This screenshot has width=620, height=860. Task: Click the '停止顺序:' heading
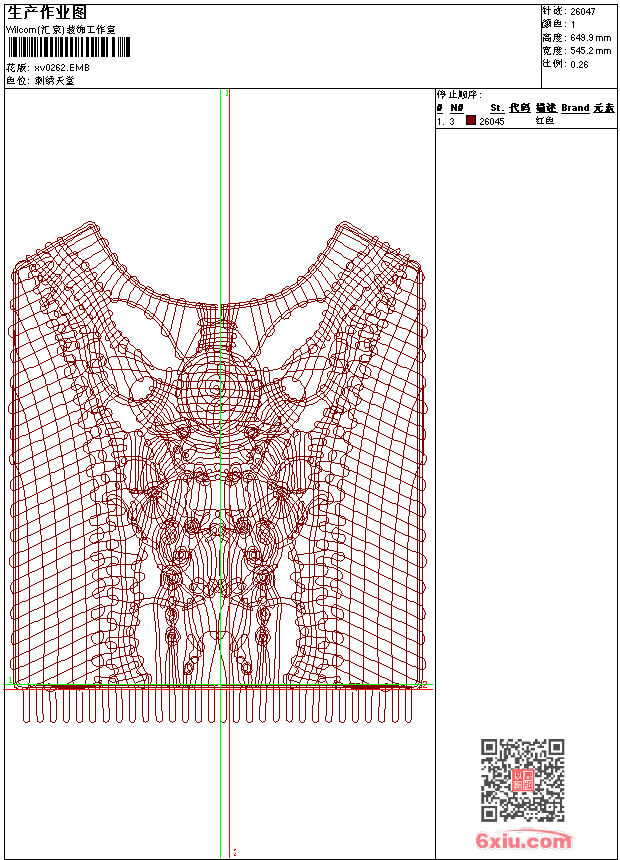(459, 94)
